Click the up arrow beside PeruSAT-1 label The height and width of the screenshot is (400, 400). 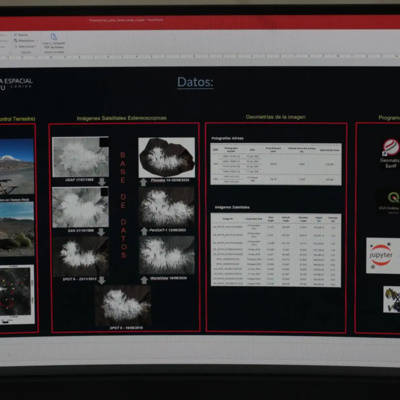click(x=144, y=231)
